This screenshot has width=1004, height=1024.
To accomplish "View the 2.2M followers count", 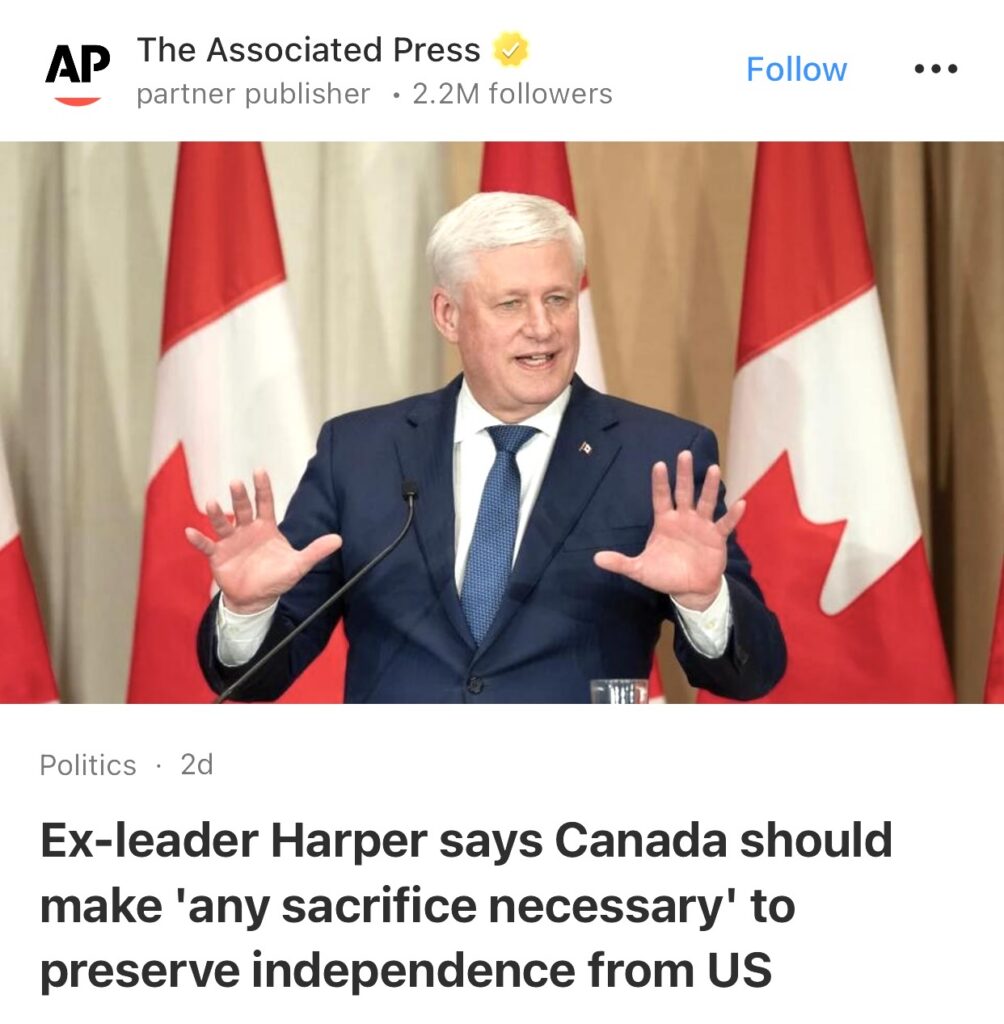I will [513, 94].
